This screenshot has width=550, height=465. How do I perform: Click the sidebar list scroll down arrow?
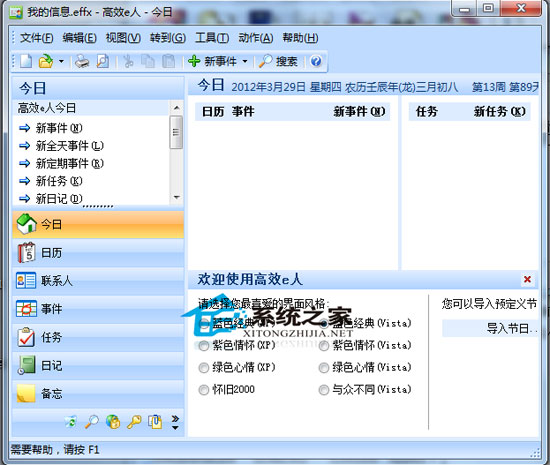176,197
